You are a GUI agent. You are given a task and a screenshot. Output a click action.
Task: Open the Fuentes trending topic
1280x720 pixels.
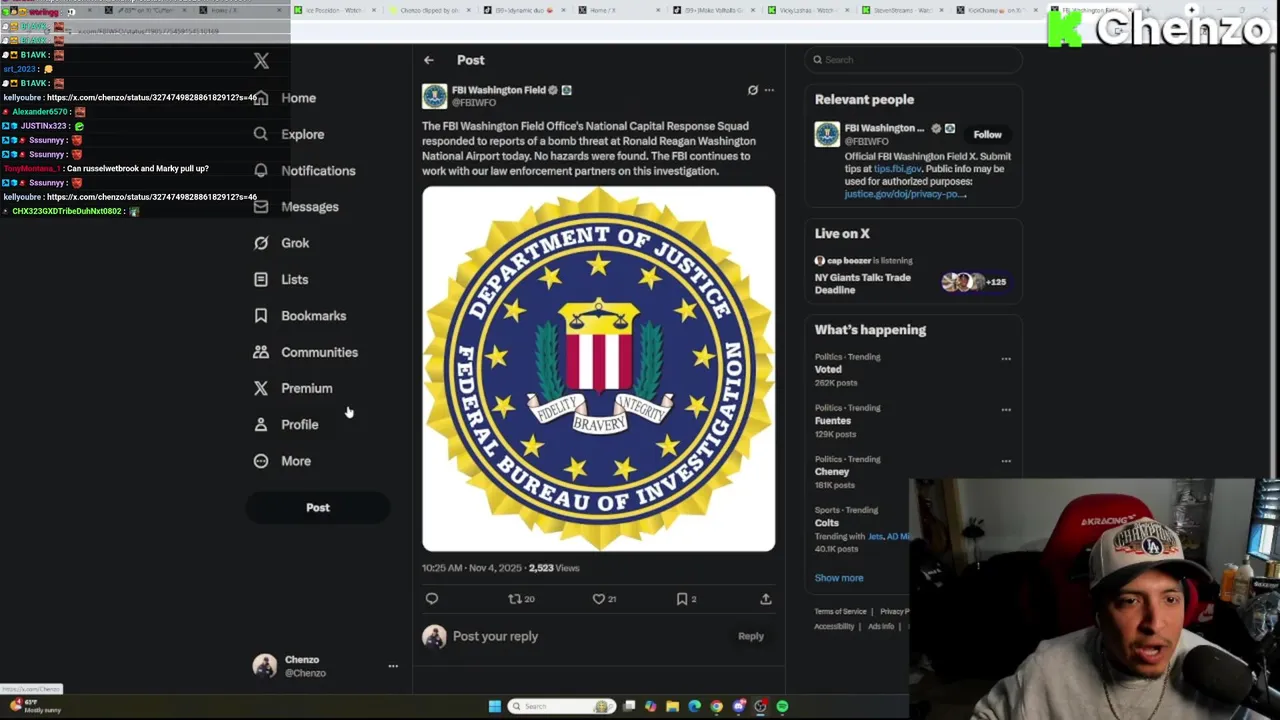click(832, 421)
